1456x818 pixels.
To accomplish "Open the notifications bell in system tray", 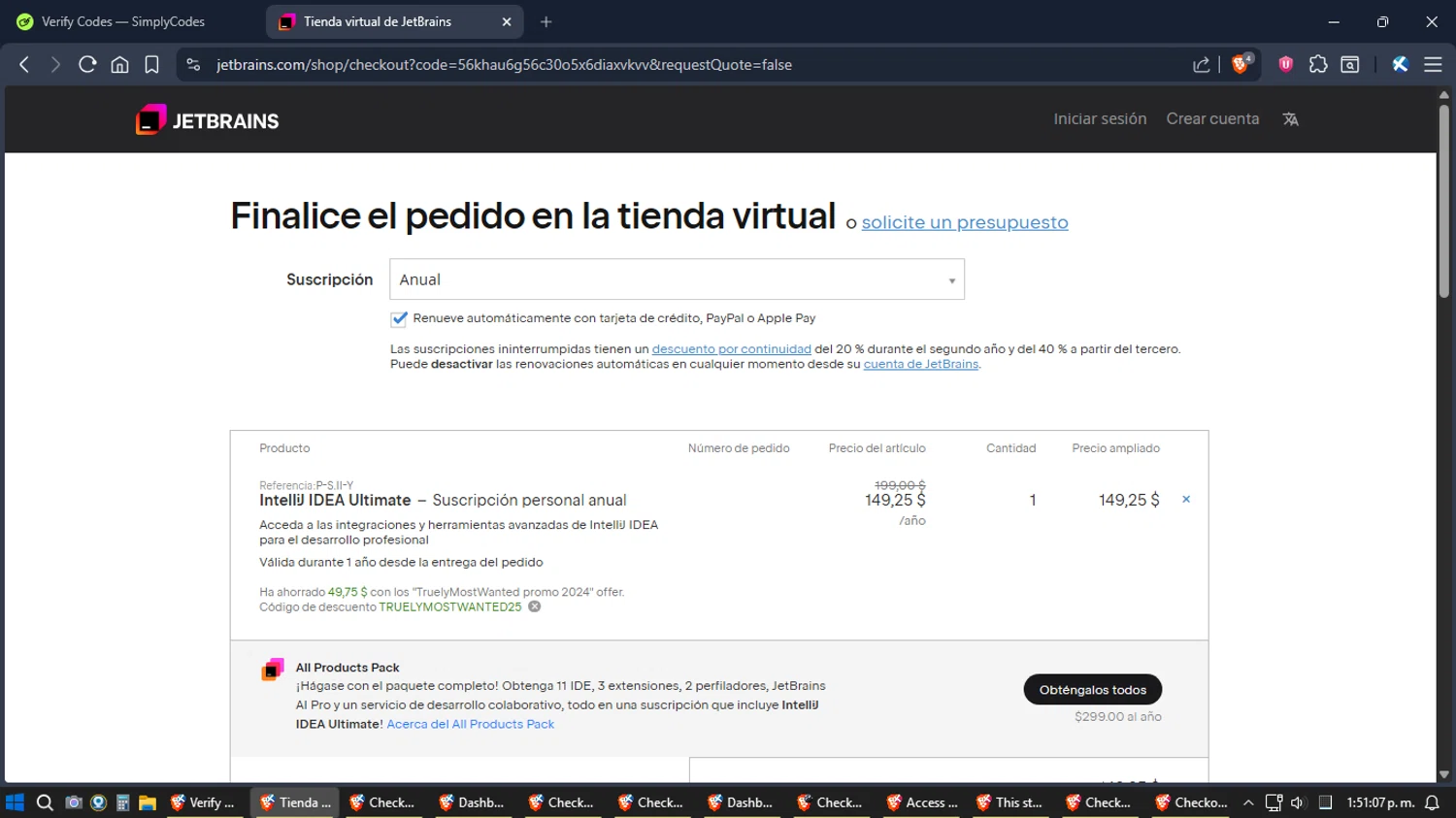I will pyautogui.click(x=1432, y=802).
